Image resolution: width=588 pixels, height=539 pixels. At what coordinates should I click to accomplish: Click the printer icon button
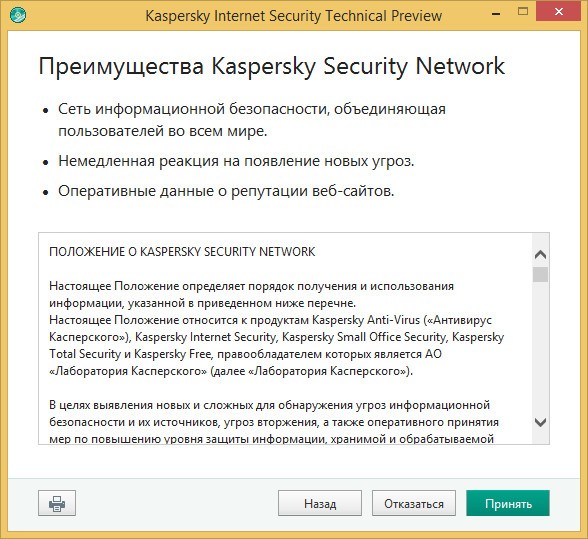click(x=57, y=503)
